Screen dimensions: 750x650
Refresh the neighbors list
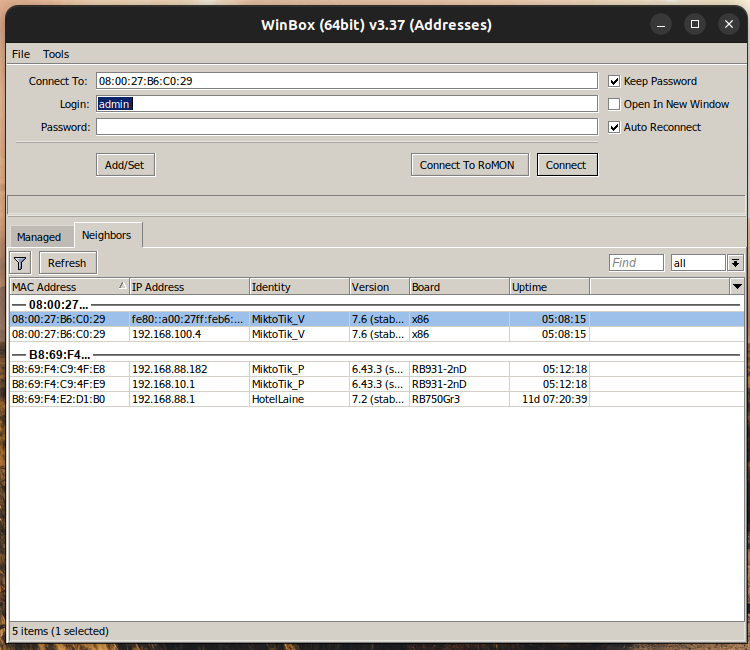[x=67, y=263]
